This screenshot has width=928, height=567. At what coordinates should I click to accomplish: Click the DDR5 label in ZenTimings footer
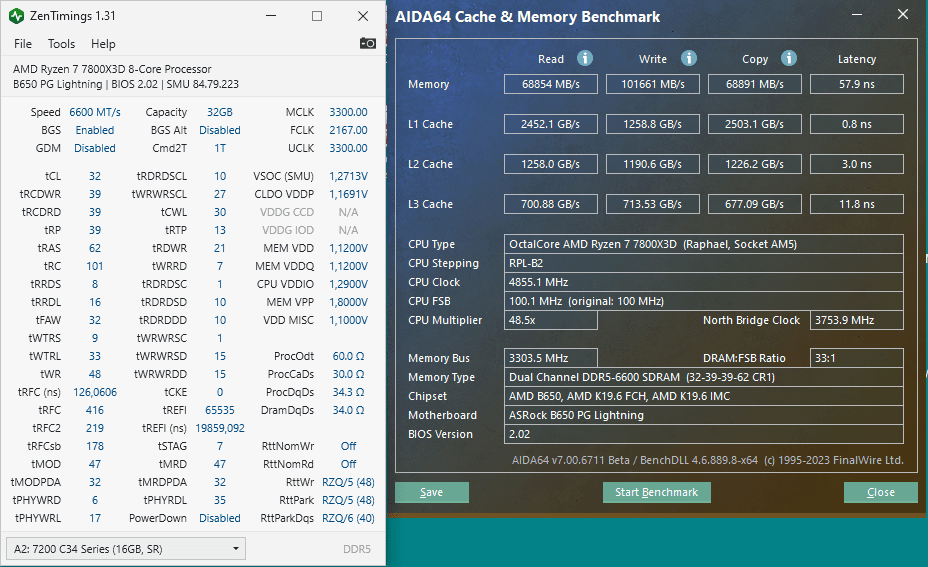[357, 549]
